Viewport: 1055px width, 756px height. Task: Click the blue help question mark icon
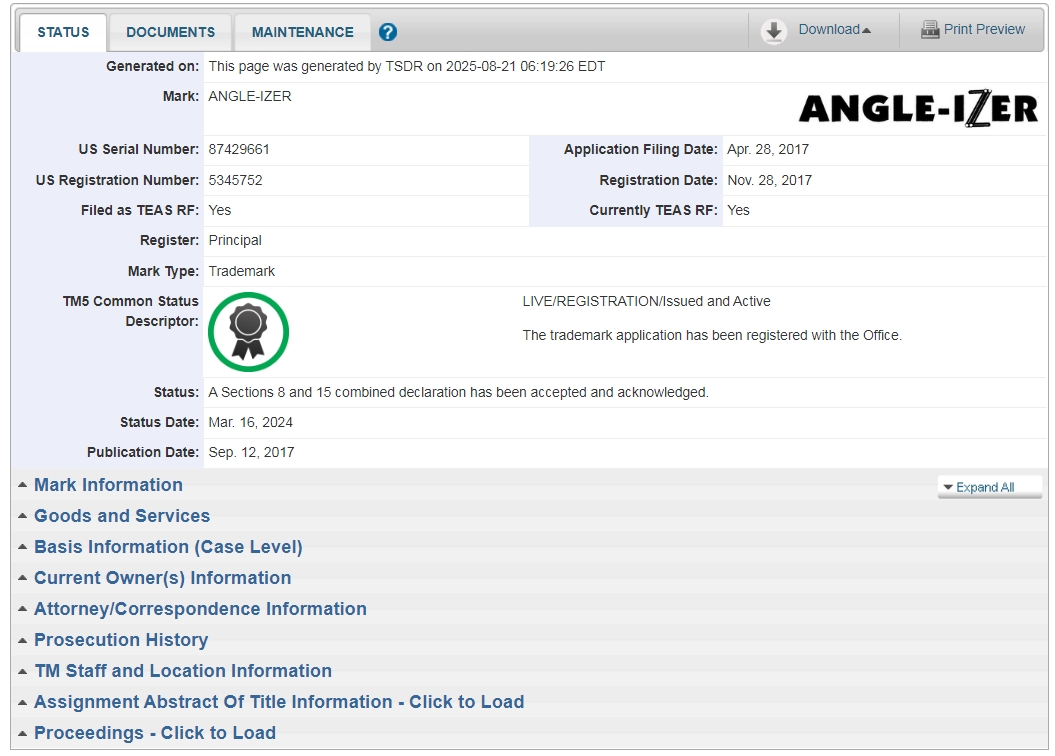click(388, 32)
